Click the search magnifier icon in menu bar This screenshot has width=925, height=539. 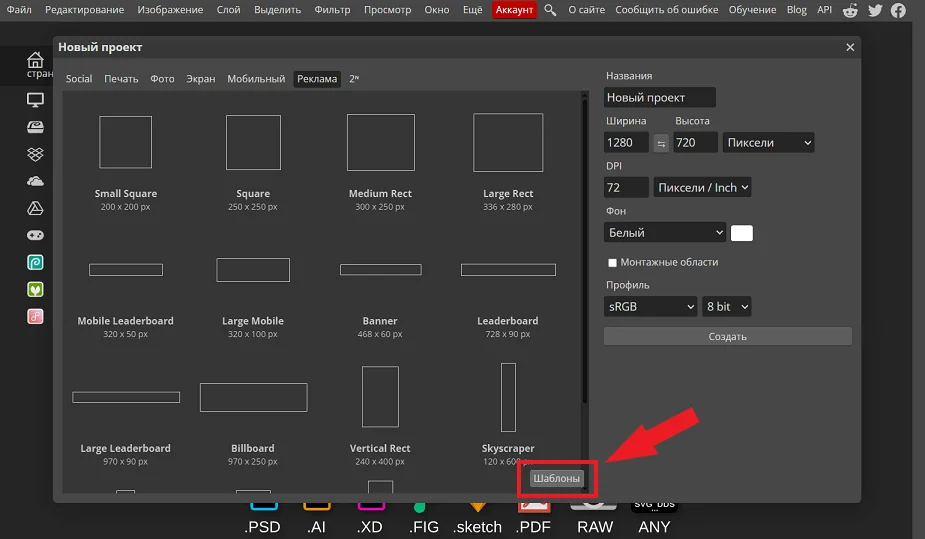click(x=550, y=10)
